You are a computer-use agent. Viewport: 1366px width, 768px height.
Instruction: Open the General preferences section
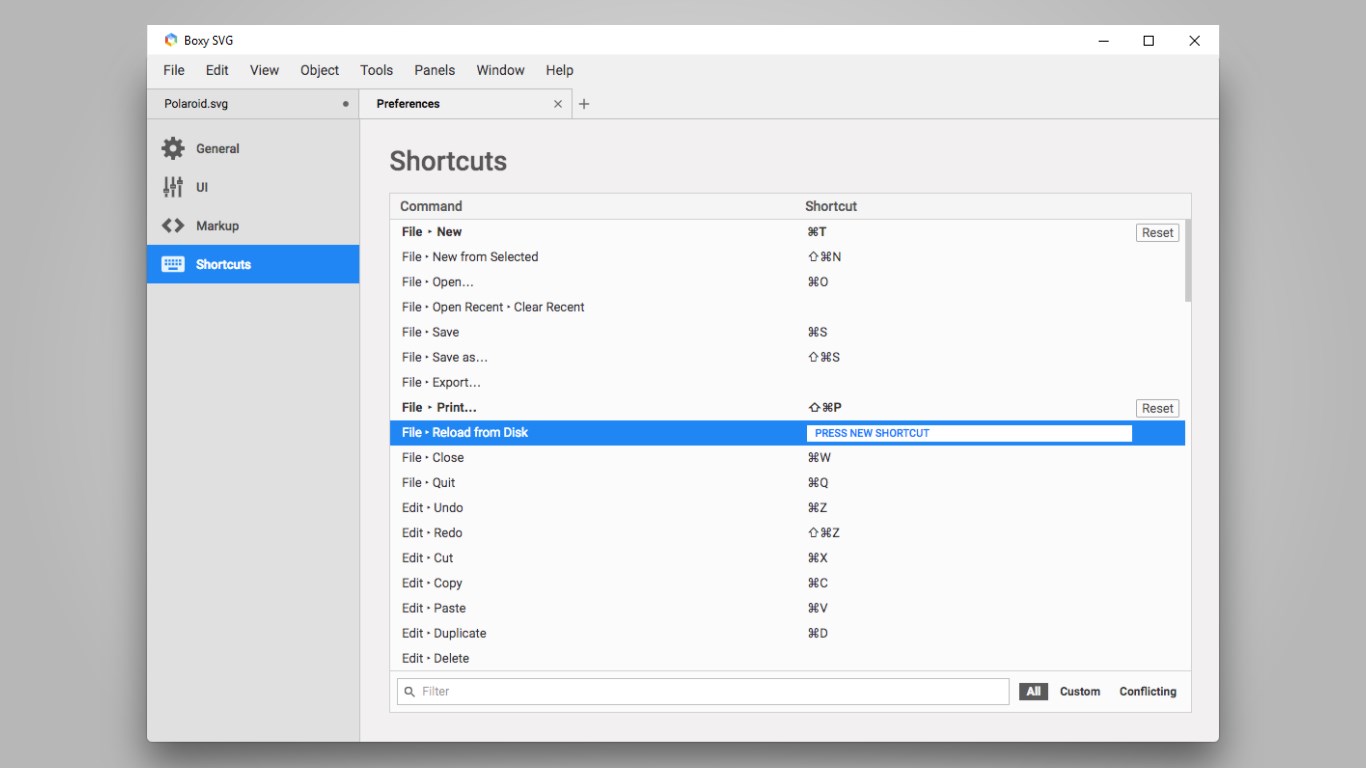coord(214,148)
